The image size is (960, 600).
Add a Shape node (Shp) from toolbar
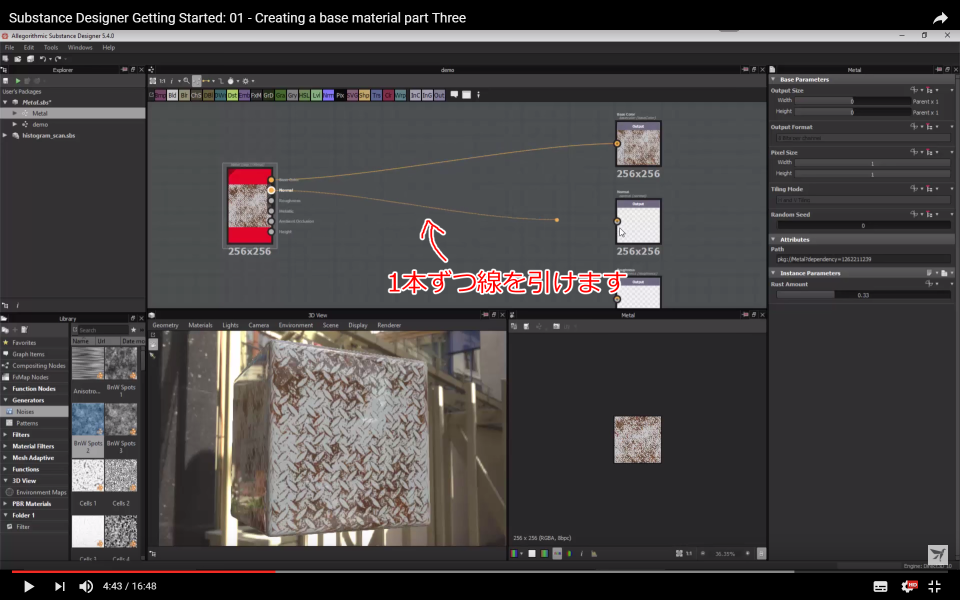click(x=364, y=96)
